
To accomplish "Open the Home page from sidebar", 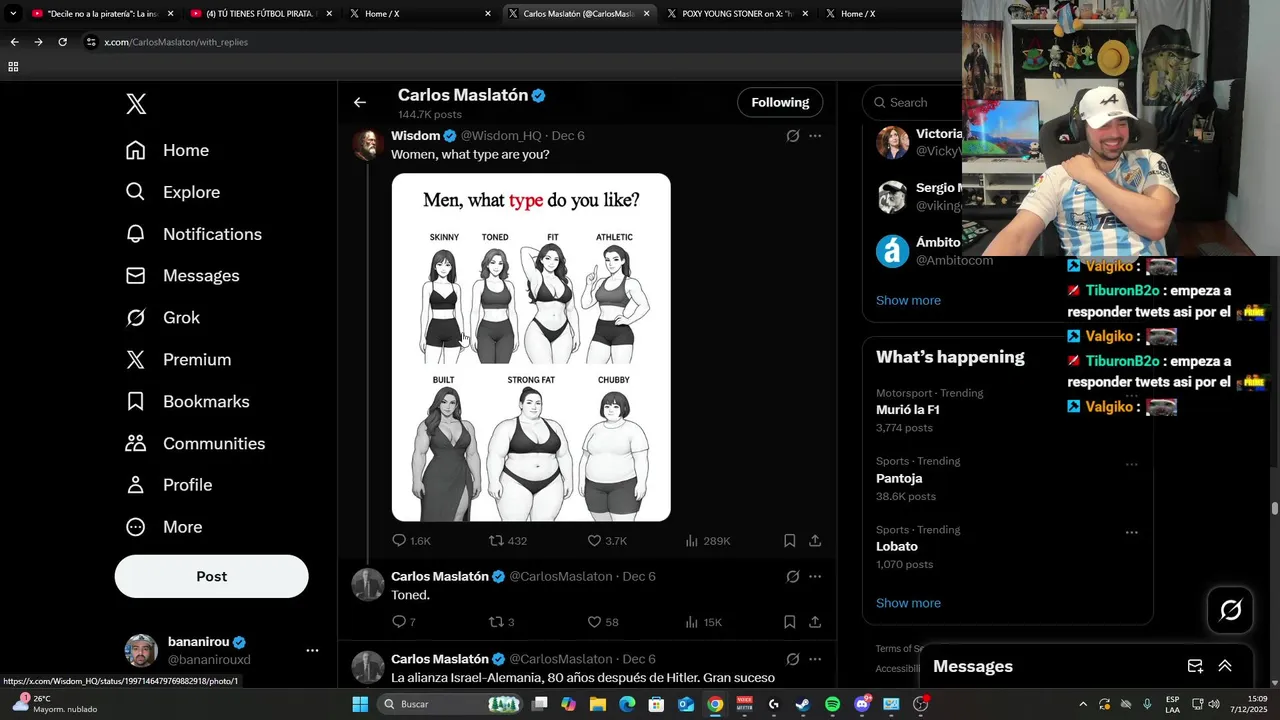I will (x=167, y=150).
